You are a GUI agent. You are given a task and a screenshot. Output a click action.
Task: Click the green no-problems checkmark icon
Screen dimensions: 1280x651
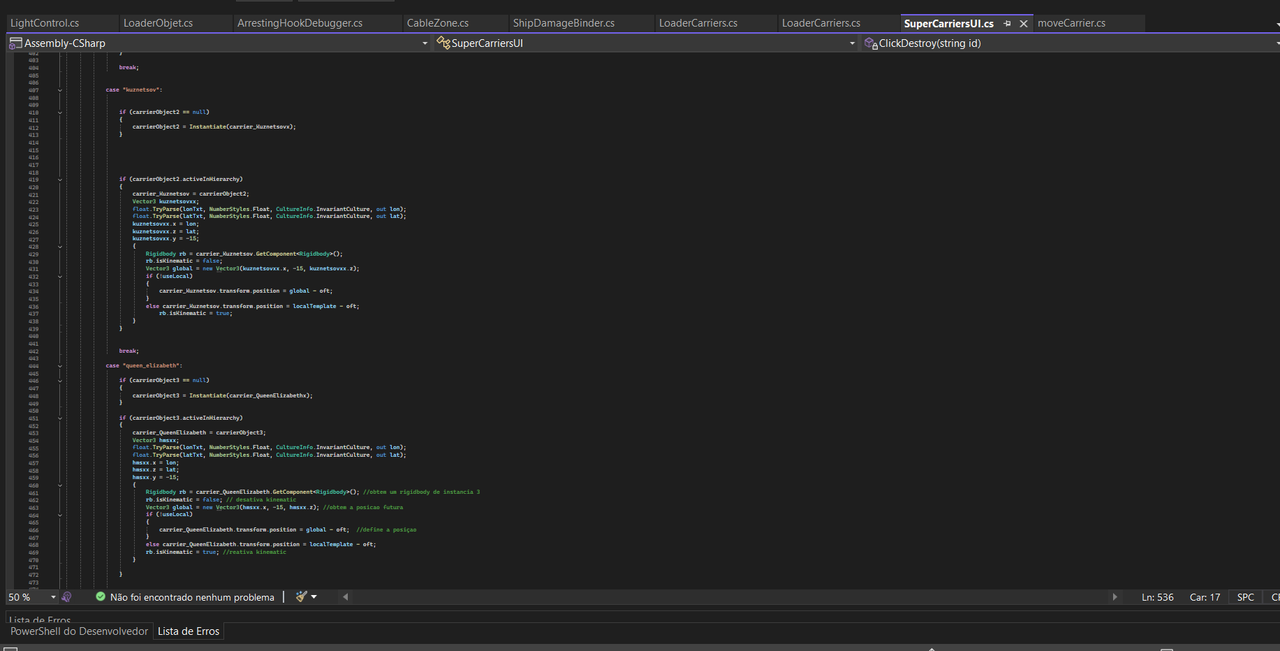coord(100,597)
